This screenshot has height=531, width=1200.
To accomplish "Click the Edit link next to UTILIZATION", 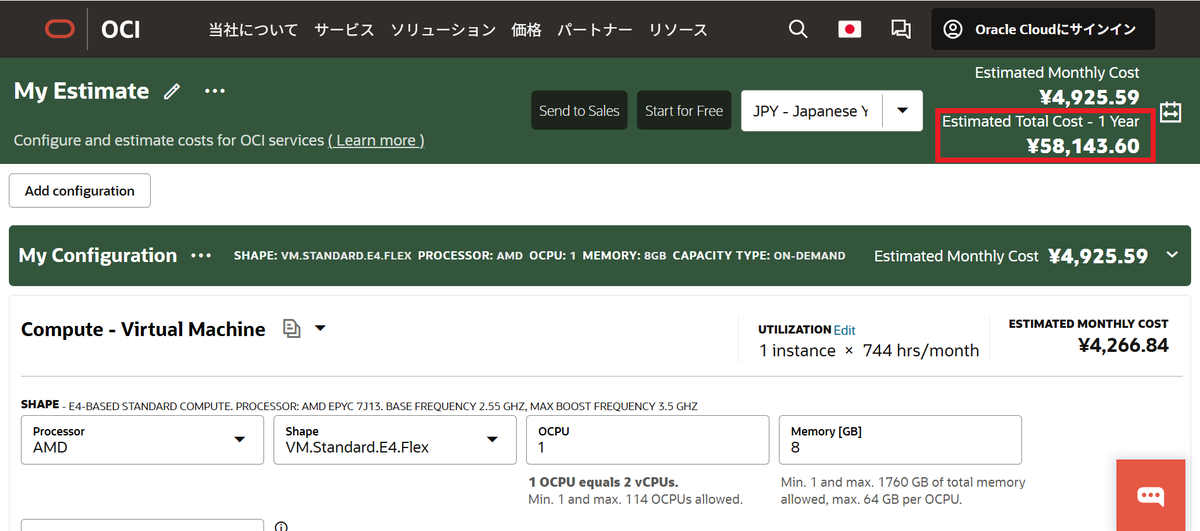I will pos(845,330).
